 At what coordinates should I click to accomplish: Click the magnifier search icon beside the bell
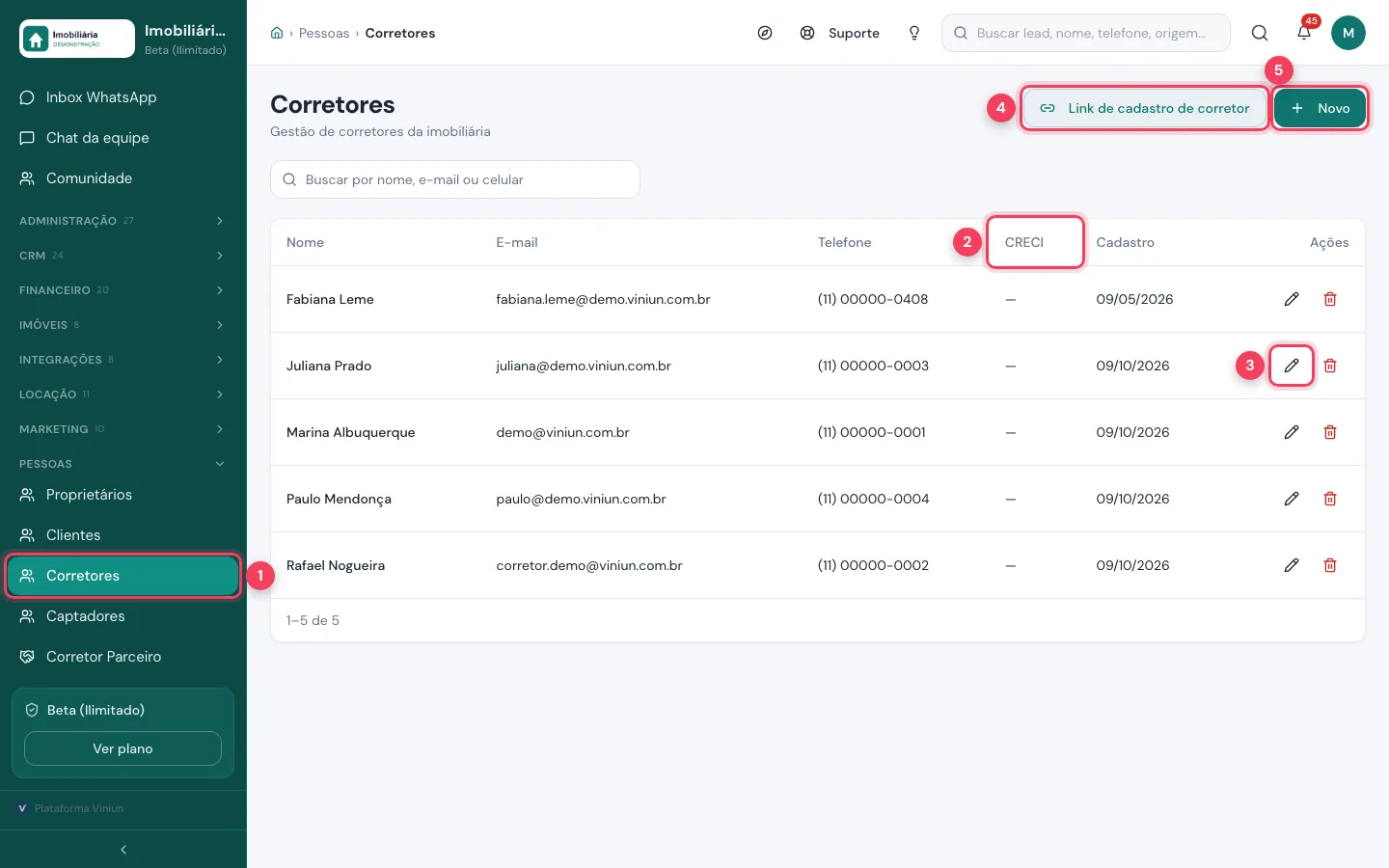pos(1260,33)
